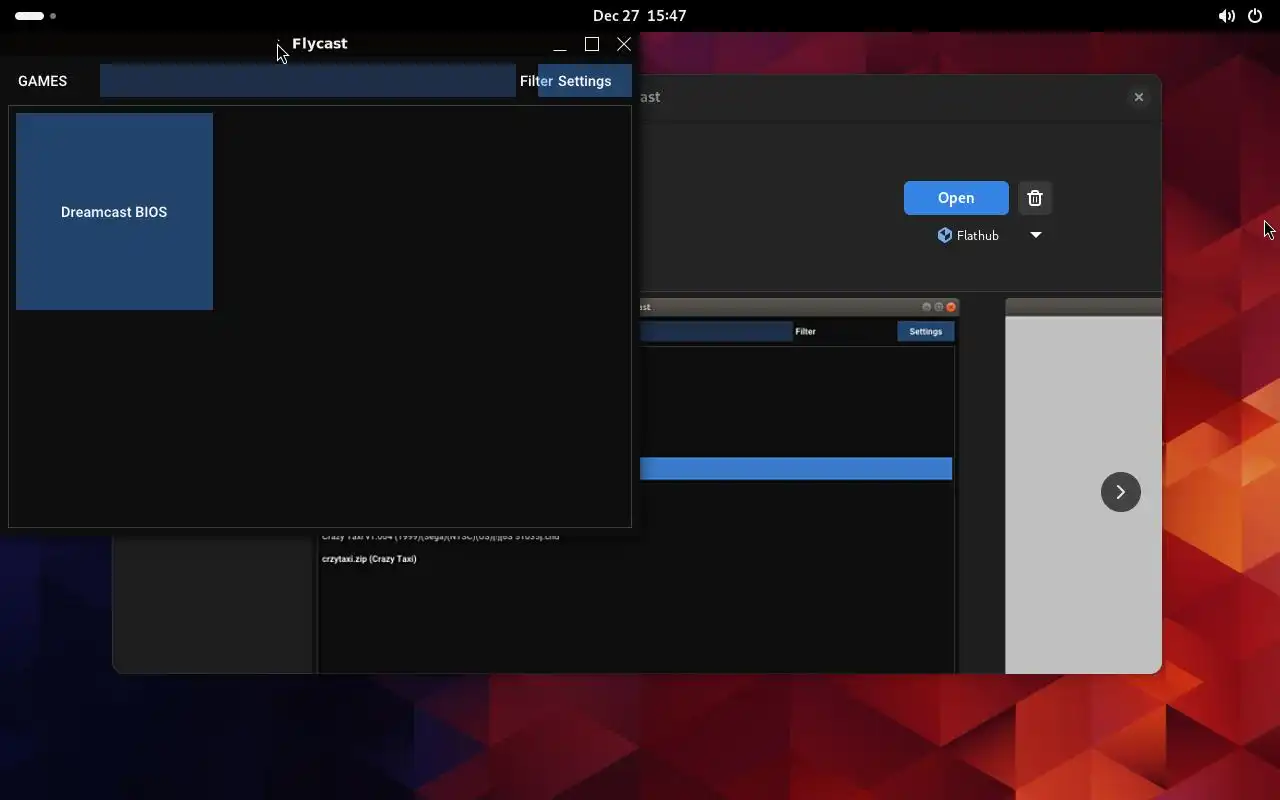The width and height of the screenshot is (1280, 800).
Task: Maximize the Flycast window
Action: (x=592, y=44)
